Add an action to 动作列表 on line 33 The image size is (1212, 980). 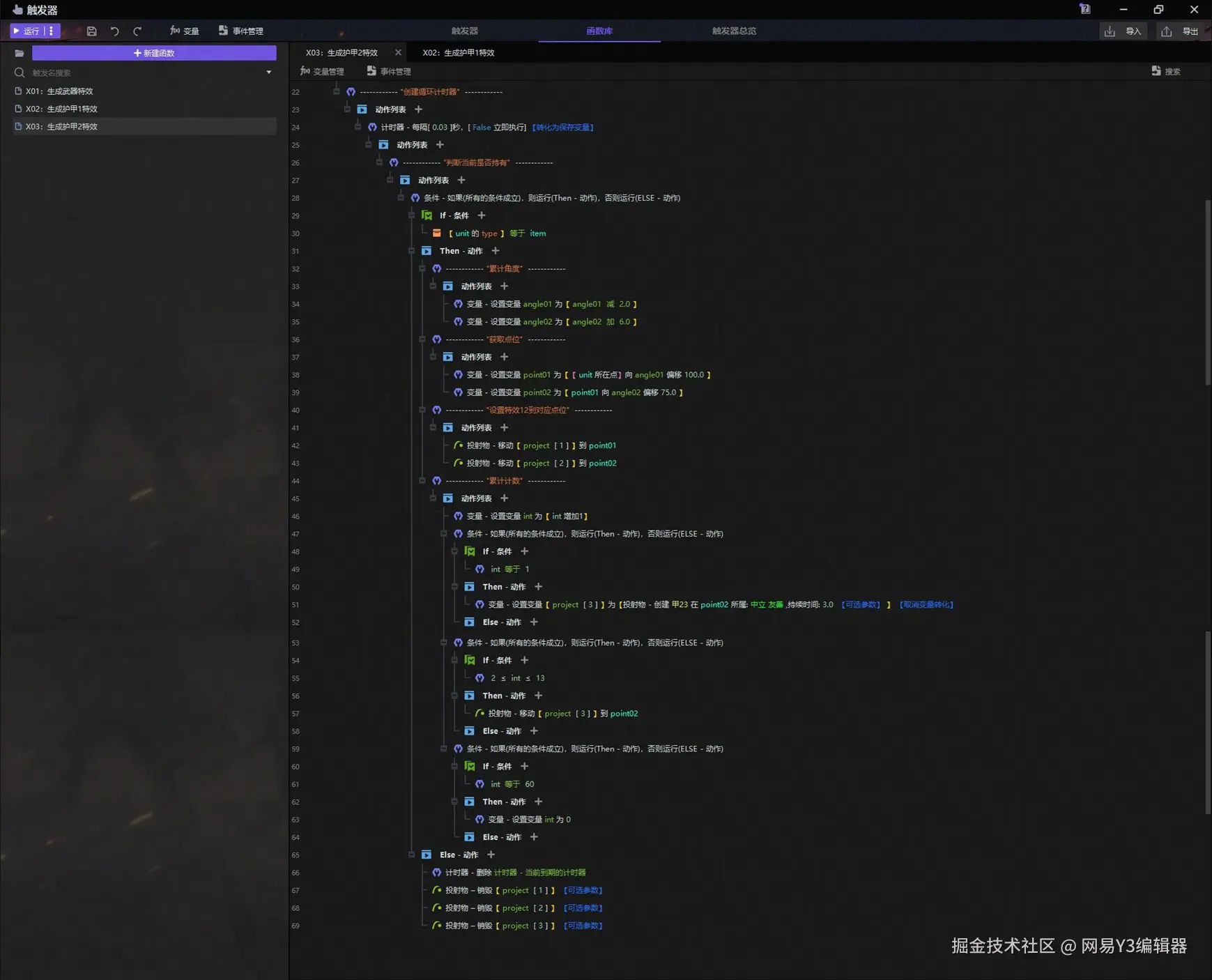[x=505, y=286]
